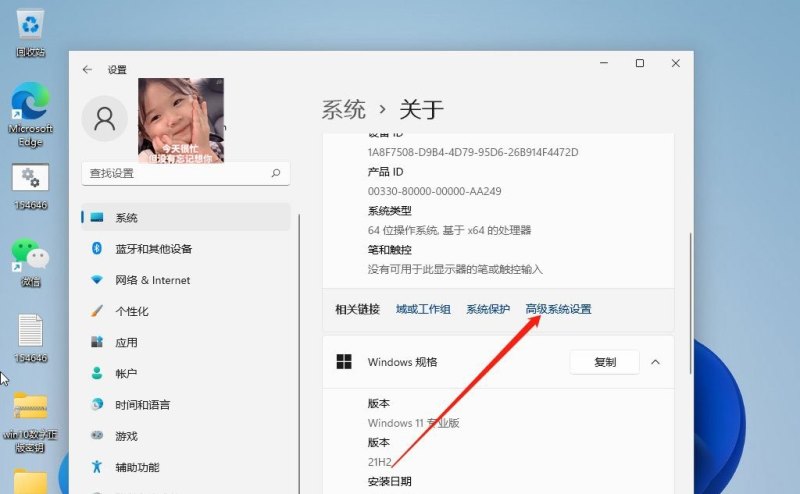Close the Settings window
This screenshot has width=800, height=494.
(676, 63)
